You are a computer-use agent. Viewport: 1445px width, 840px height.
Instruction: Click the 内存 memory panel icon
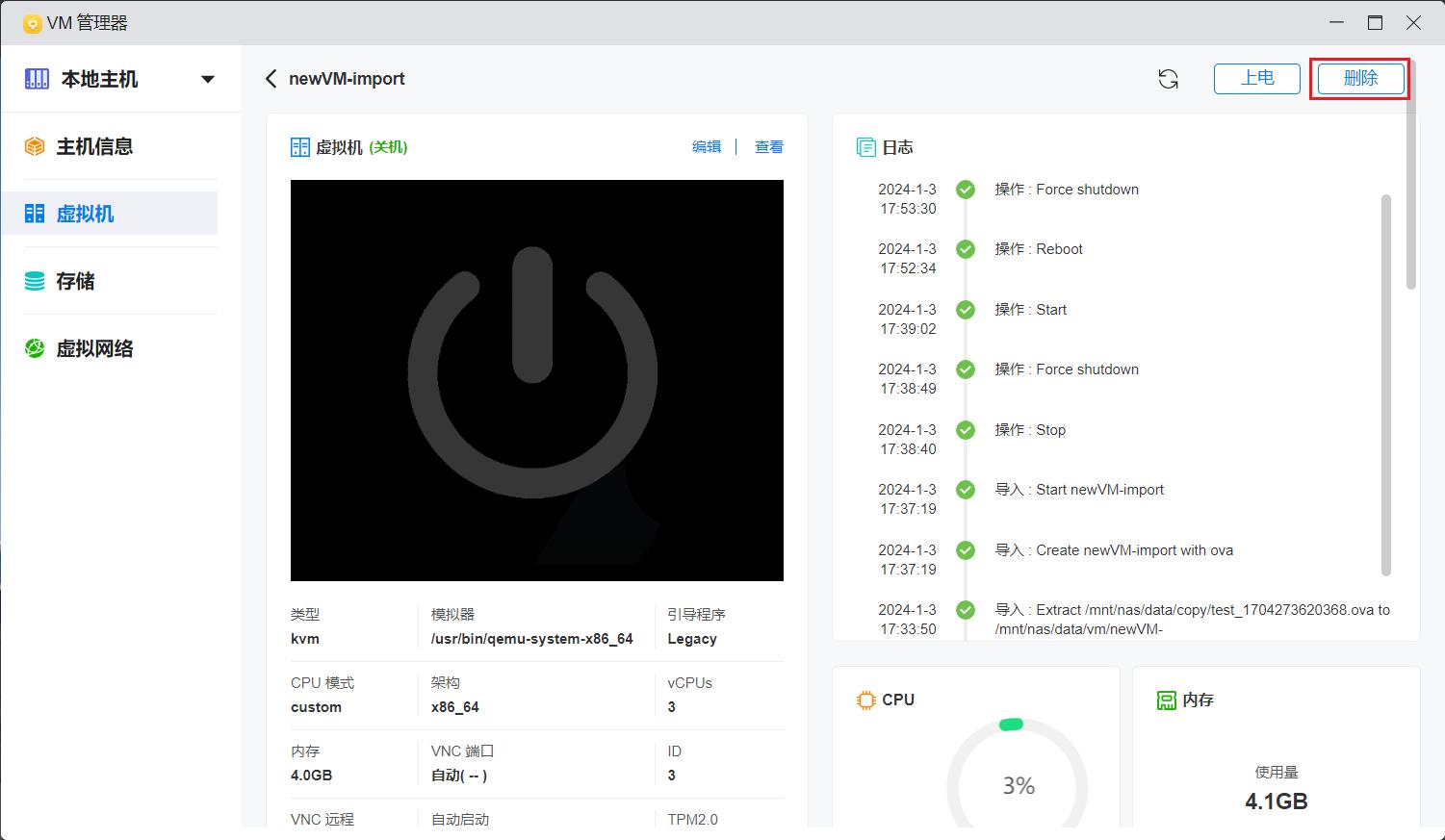point(1167,700)
